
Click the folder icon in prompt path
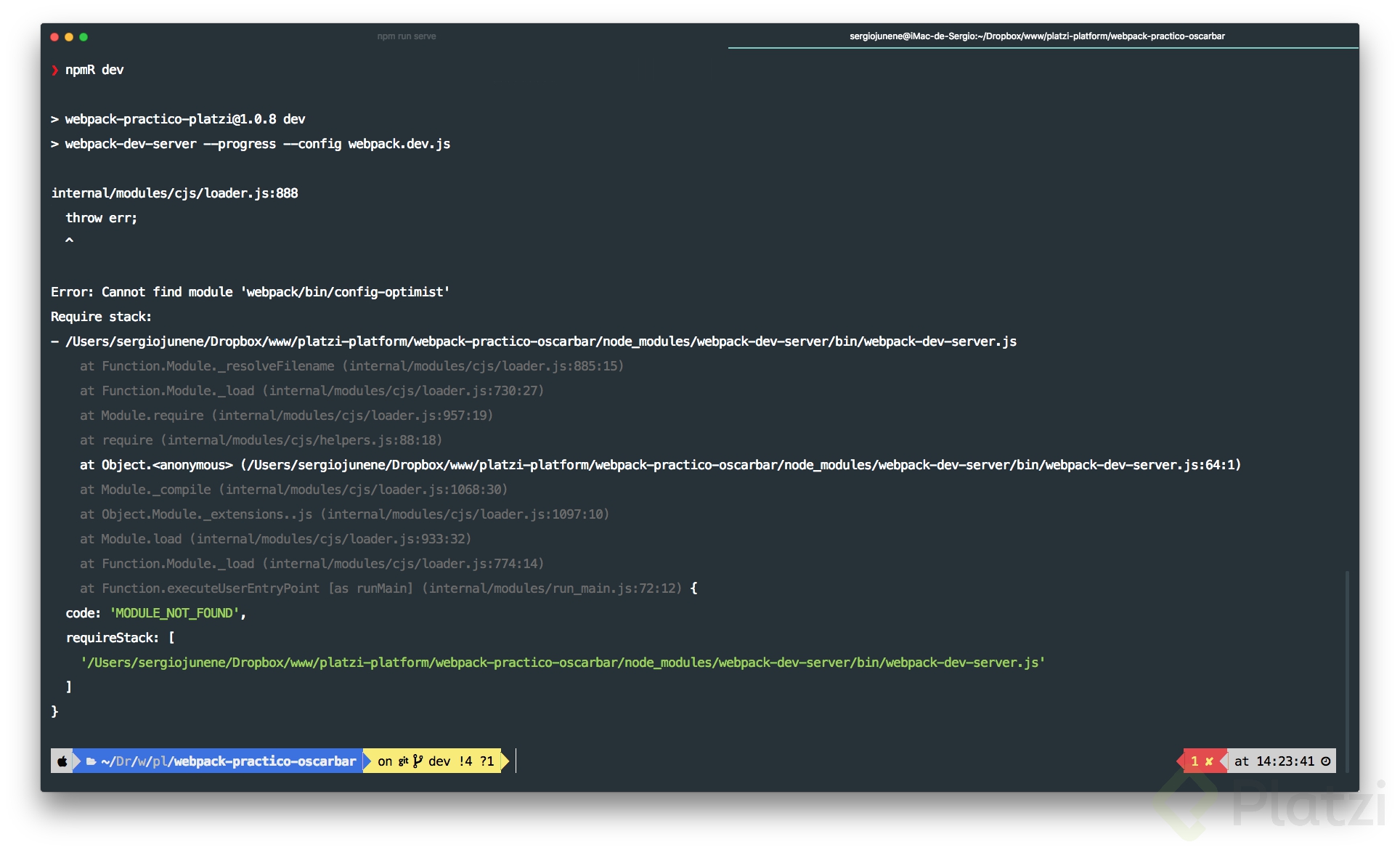91,761
